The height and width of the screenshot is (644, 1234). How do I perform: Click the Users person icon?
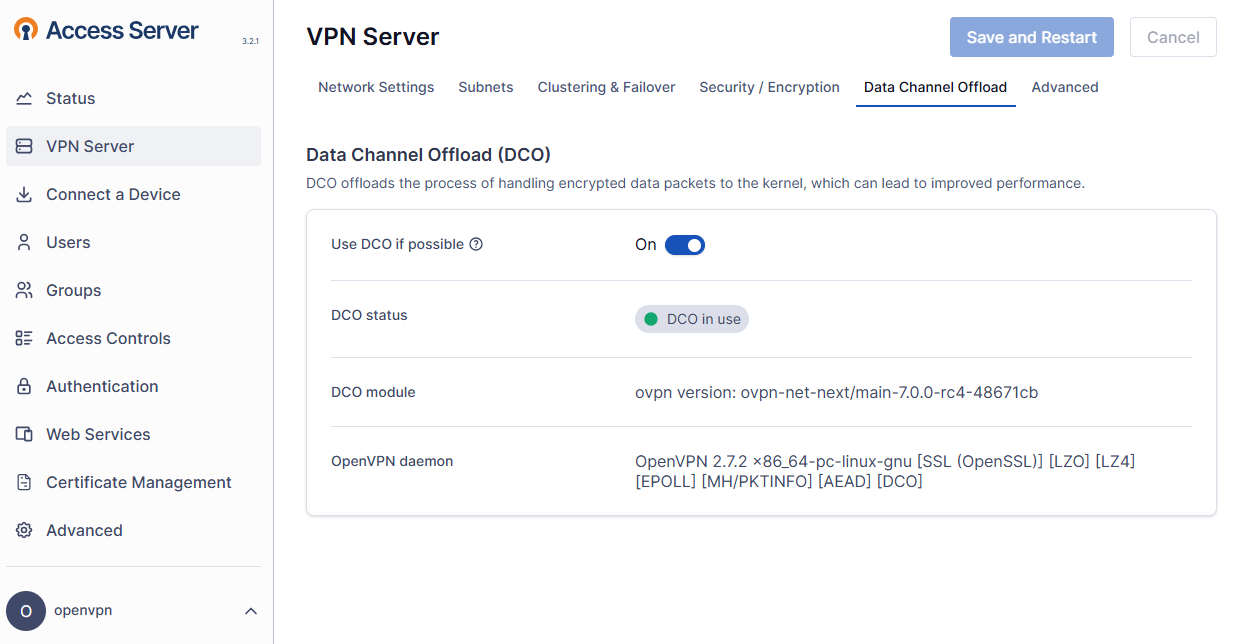coord(25,242)
